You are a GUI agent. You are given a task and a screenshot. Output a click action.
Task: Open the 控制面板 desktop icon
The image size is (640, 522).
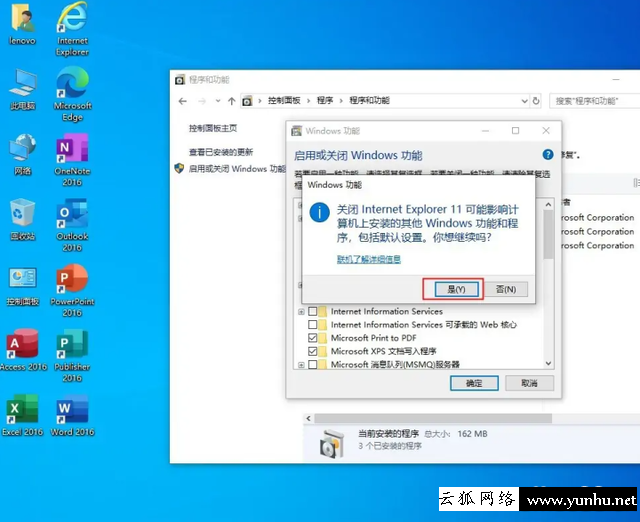pos(23,286)
